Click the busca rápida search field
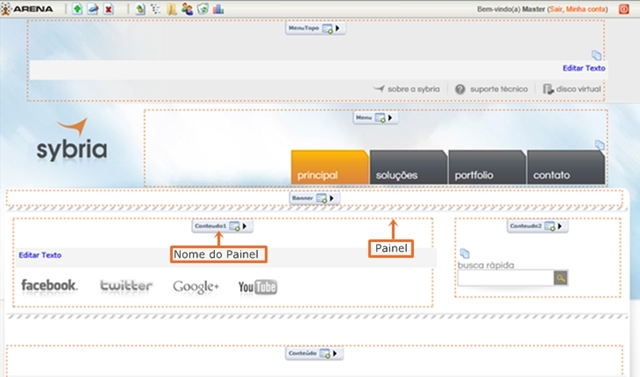This screenshot has height=377, width=640. [x=505, y=278]
